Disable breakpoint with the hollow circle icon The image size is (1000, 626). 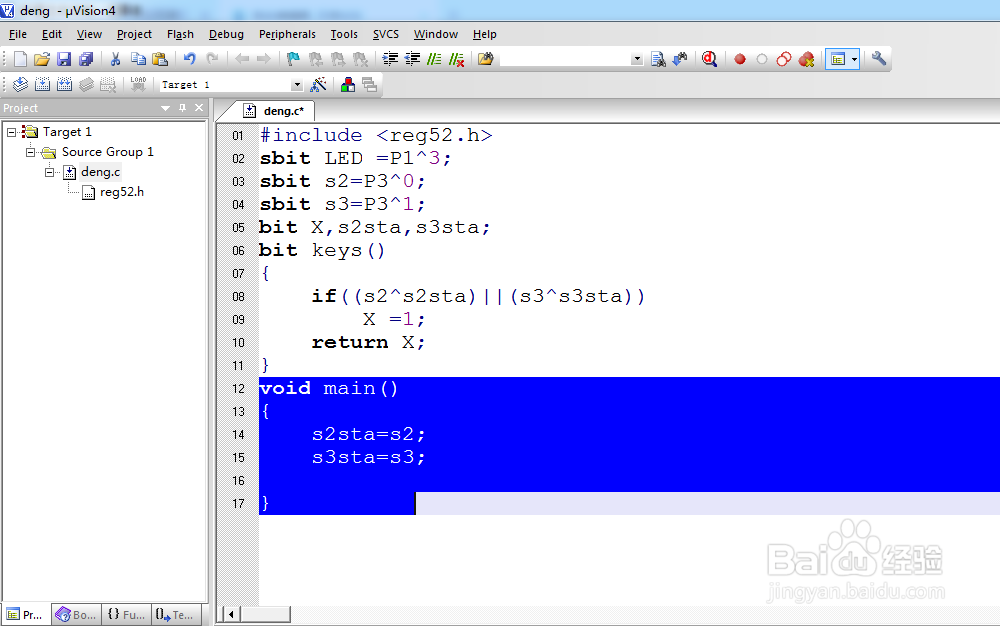point(761,59)
